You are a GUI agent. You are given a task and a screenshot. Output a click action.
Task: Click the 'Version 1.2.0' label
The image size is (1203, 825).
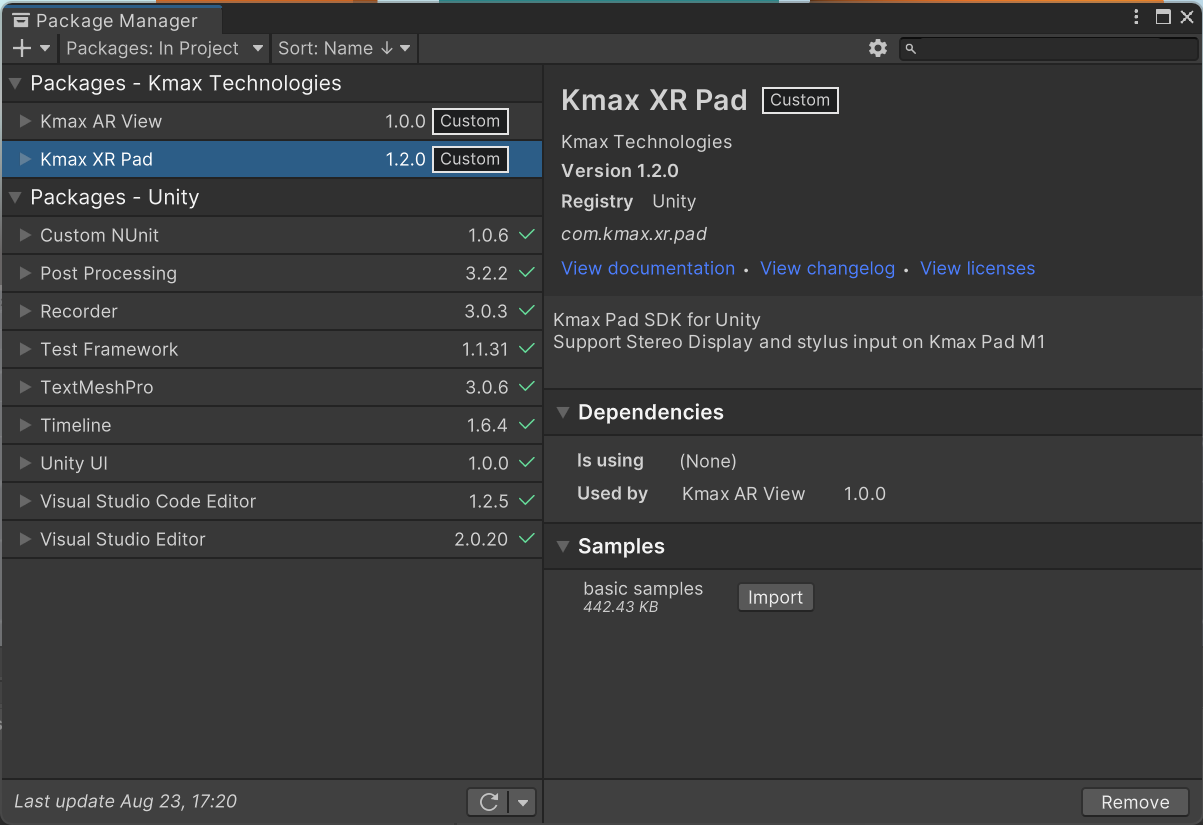click(x=620, y=171)
